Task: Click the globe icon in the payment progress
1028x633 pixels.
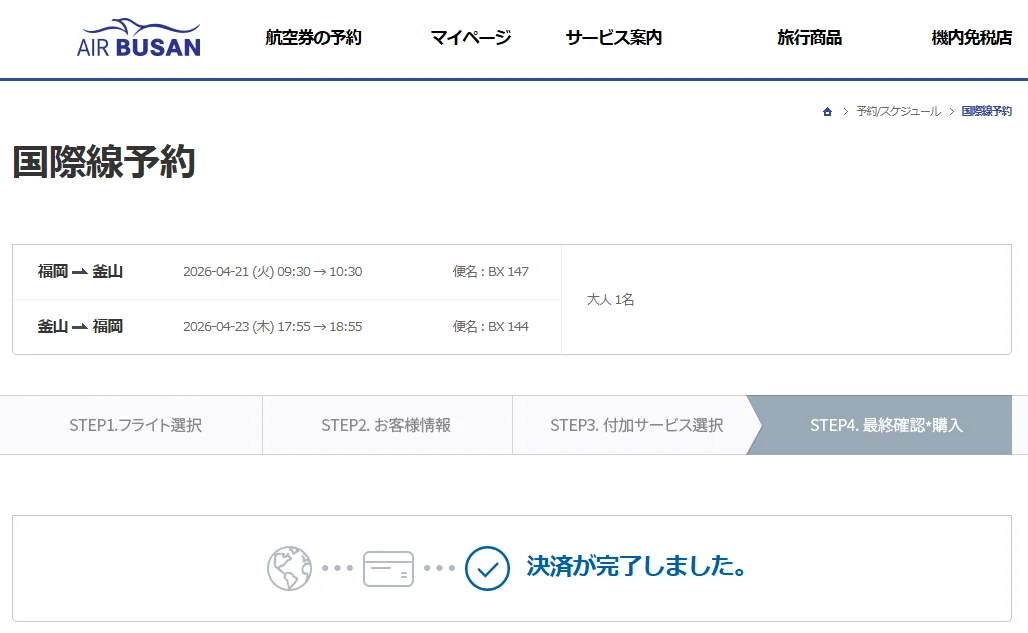Action: coord(289,568)
